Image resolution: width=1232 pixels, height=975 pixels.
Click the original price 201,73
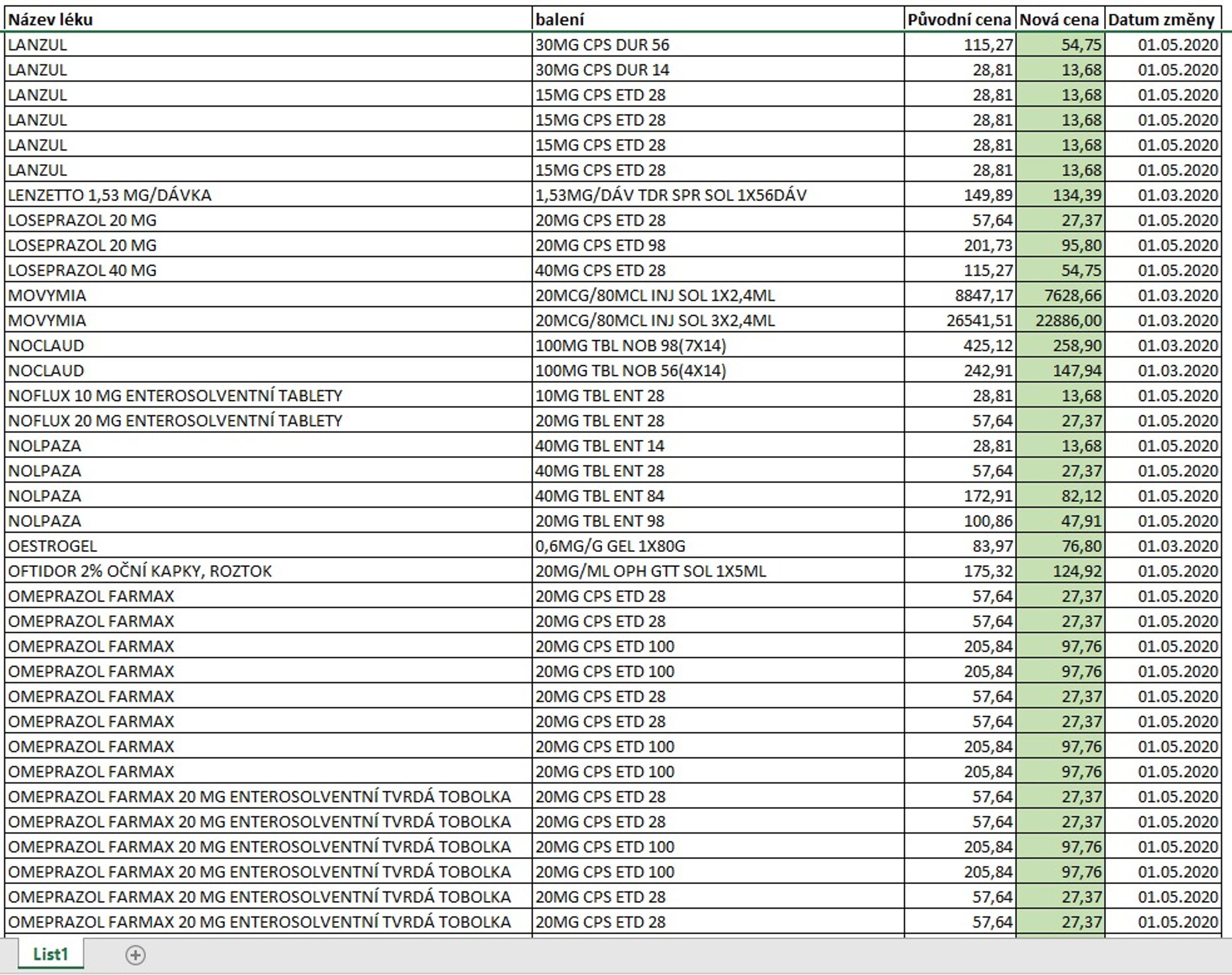point(960,245)
